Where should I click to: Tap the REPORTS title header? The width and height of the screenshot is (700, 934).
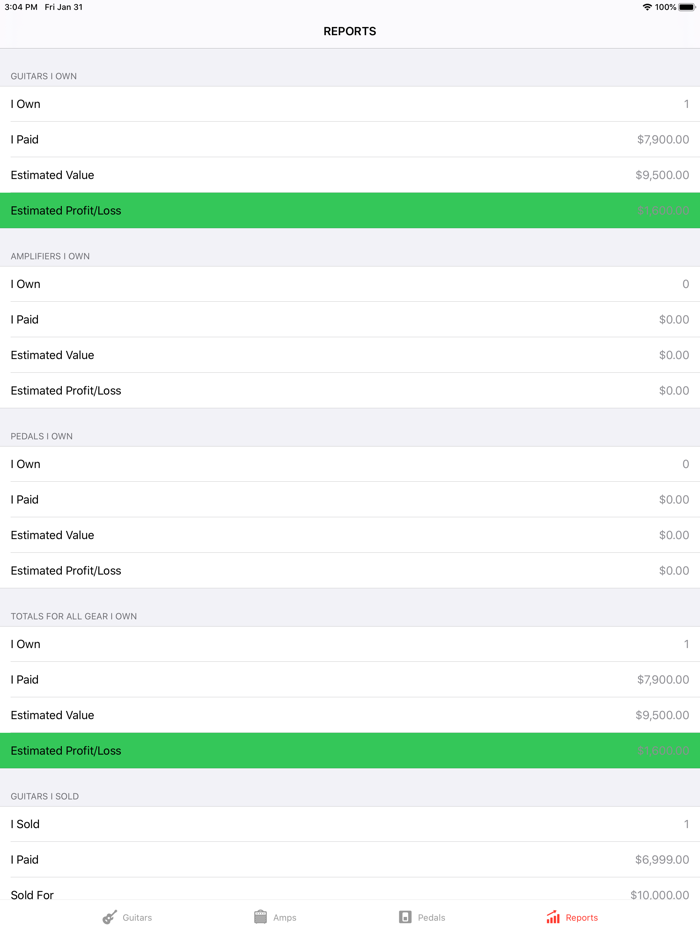(x=350, y=32)
